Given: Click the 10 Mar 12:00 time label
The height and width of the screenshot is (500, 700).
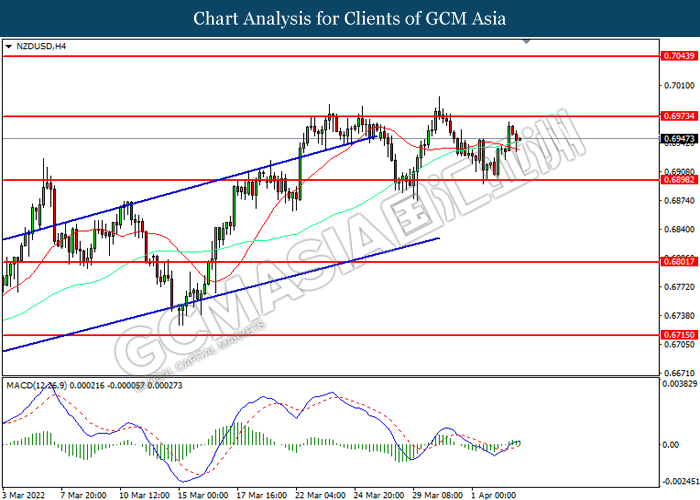Looking at the screenshot, I should click(144, 495).
